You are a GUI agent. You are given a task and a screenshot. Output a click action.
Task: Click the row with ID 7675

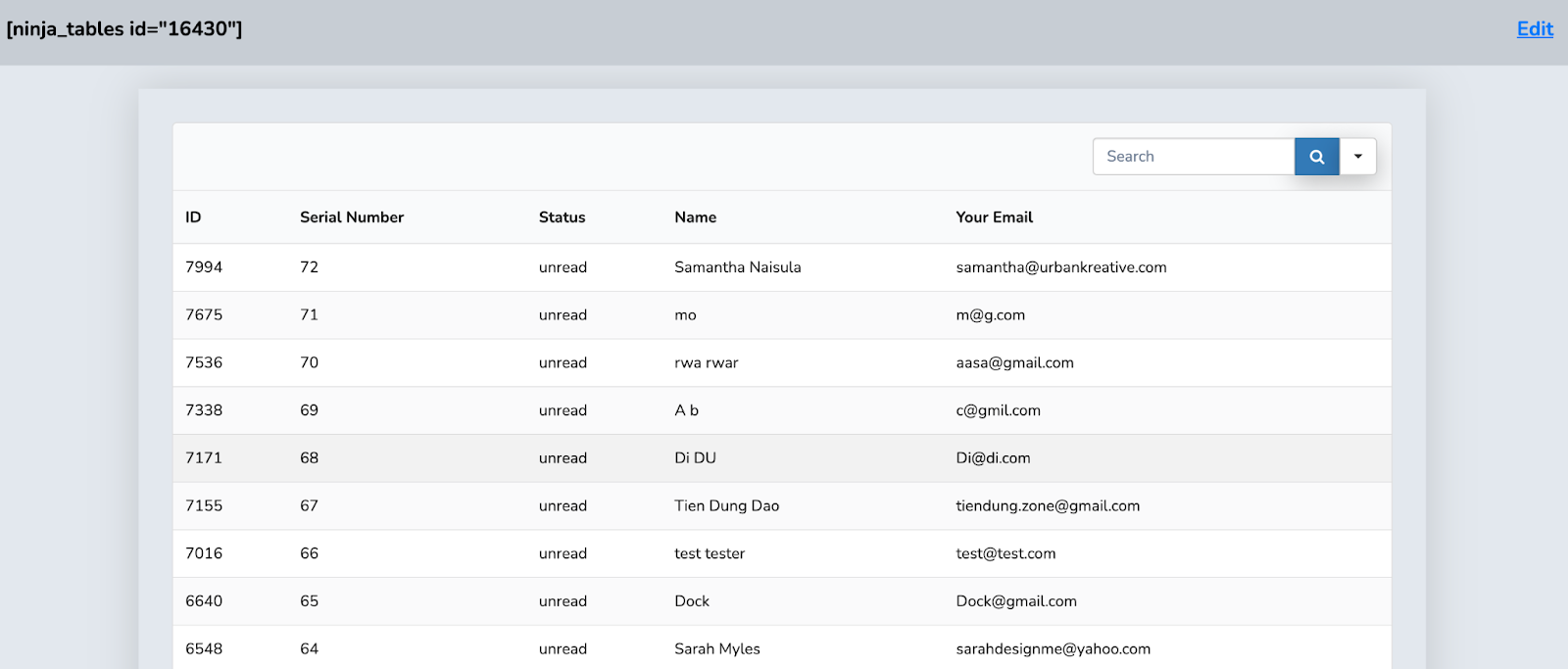click(x=204, y=315)
